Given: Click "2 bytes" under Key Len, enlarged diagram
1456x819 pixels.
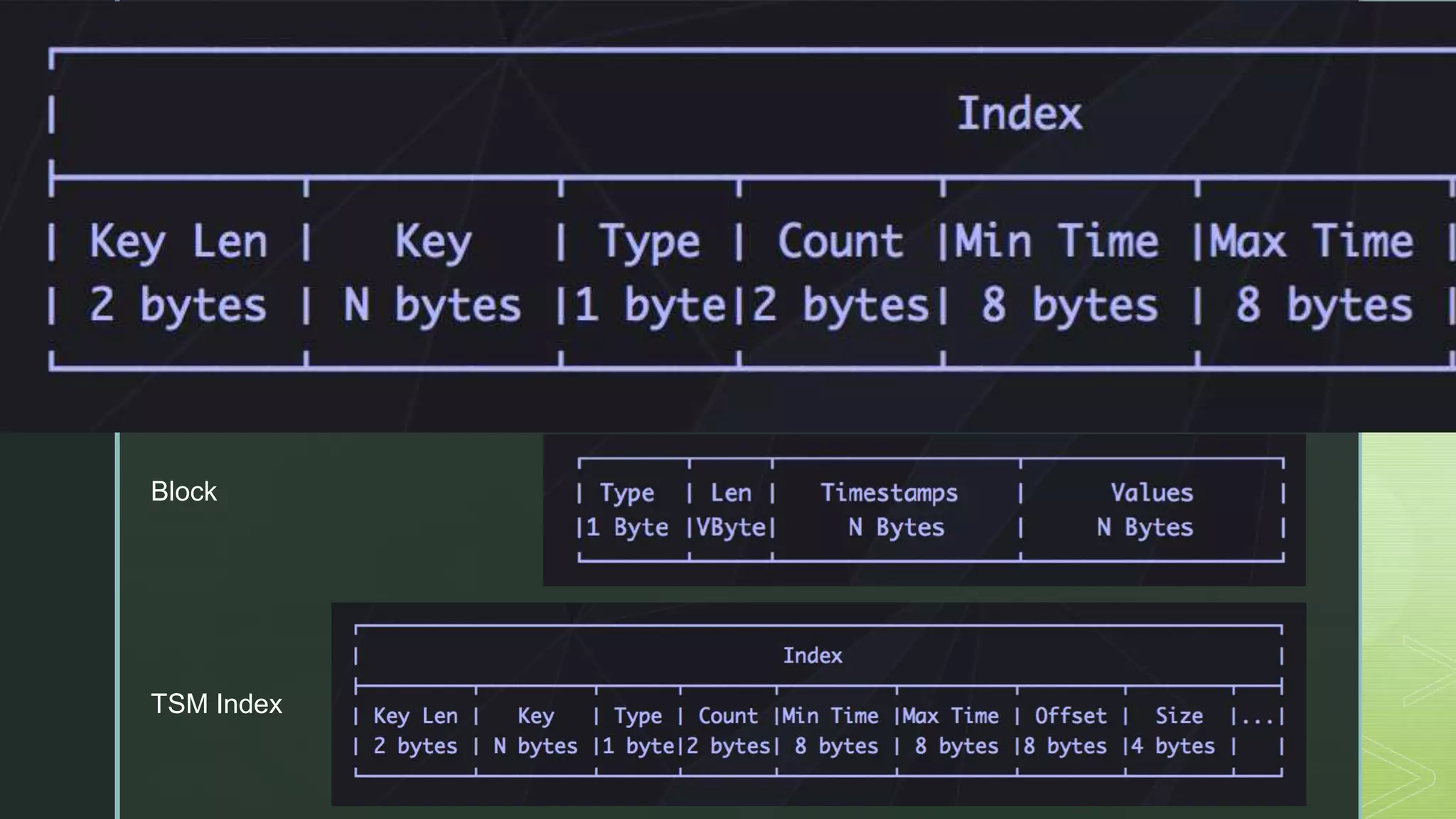Looking at the screenshot, I should click(x=178, y=306).
